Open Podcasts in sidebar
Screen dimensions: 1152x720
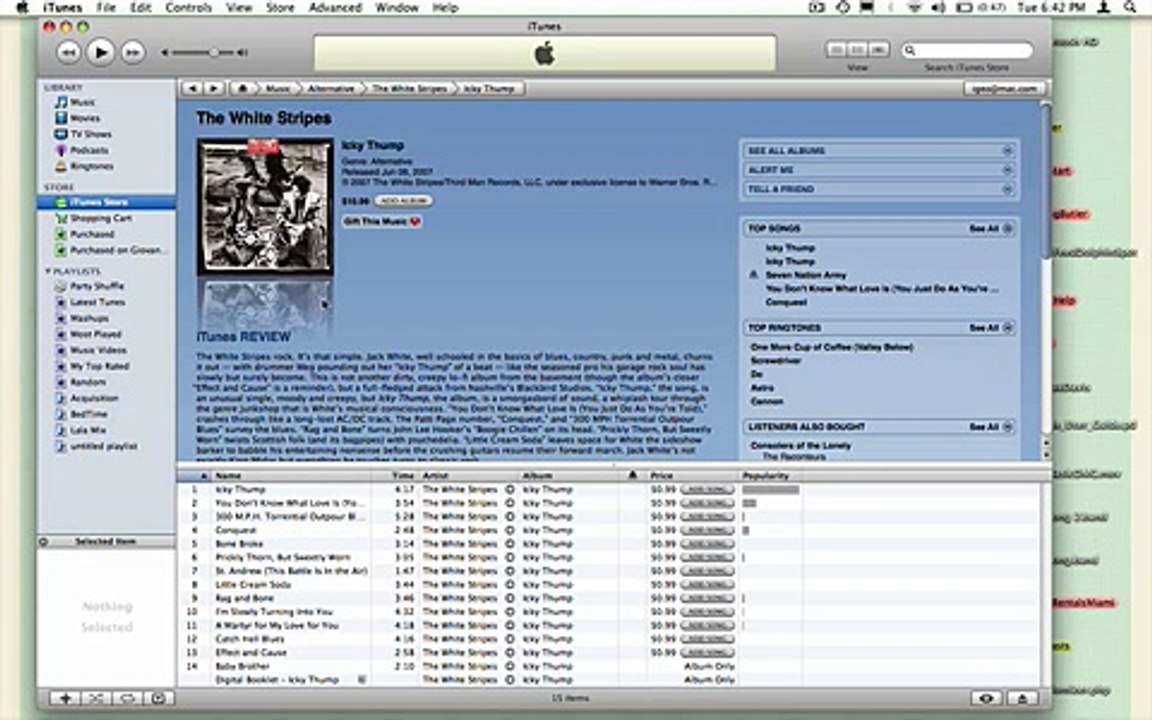point(89,151)
